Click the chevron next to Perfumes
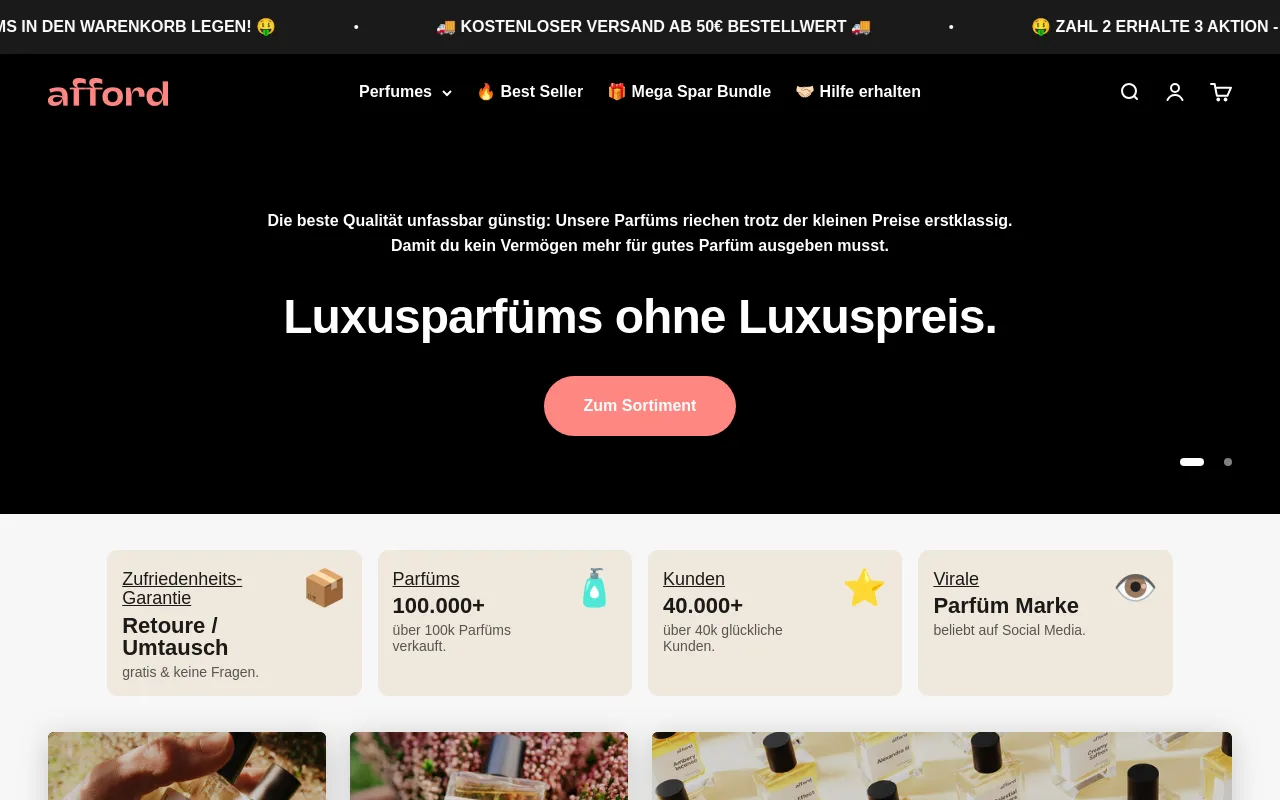Image resolution: width=1280 pixels, height=800 pixels. pos(447,93)
